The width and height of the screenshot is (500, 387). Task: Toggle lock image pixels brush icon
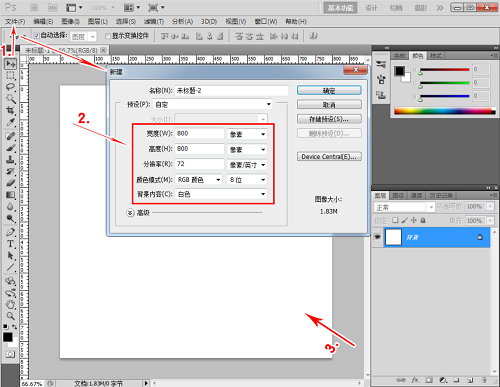(x=404, y=220)
